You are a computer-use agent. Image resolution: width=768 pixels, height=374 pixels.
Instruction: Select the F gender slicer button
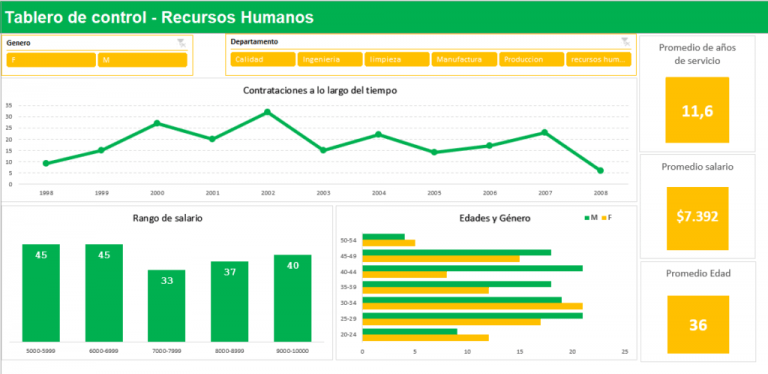(51, 60)
